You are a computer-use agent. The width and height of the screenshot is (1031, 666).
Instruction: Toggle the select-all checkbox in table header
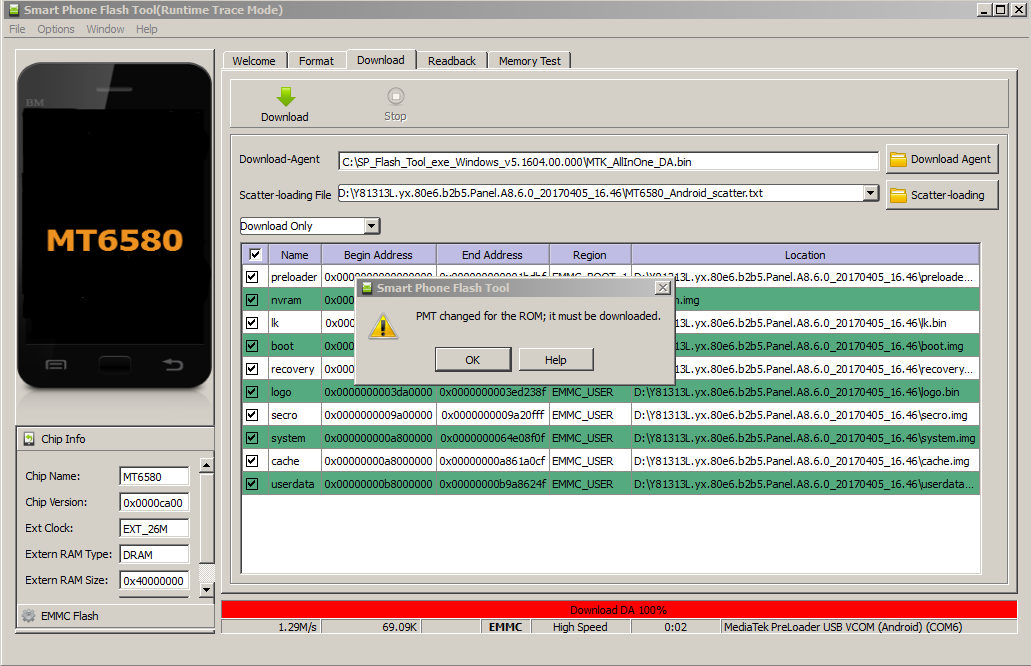click(254, 255)
